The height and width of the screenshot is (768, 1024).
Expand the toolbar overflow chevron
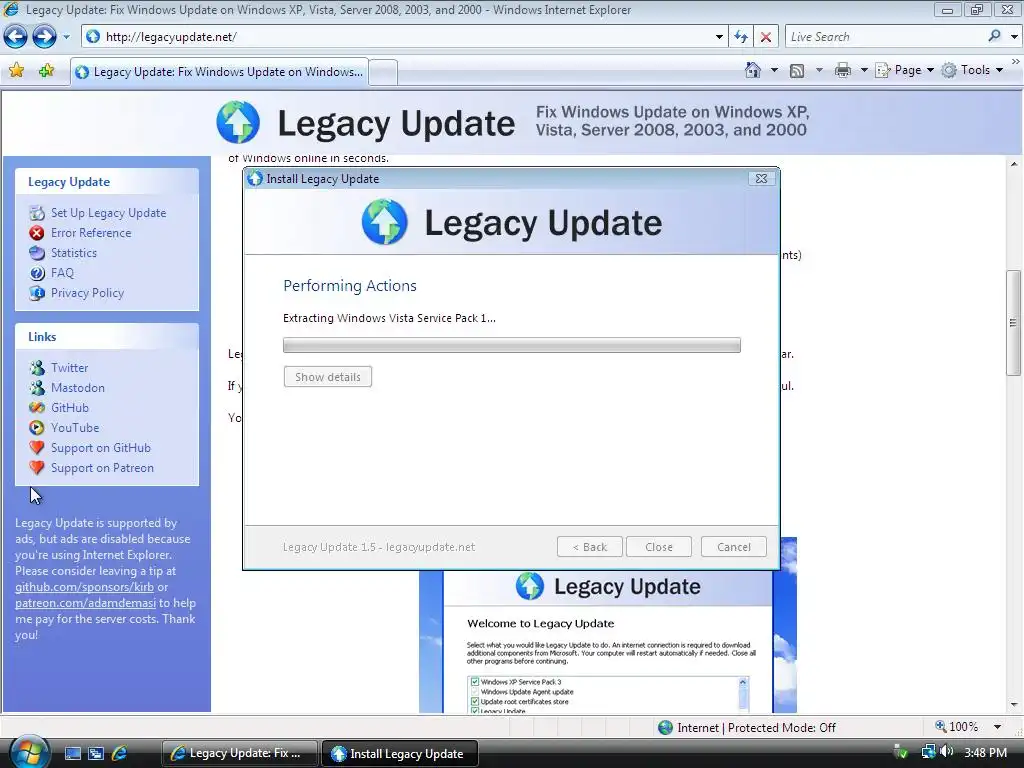click(1016, 61)
